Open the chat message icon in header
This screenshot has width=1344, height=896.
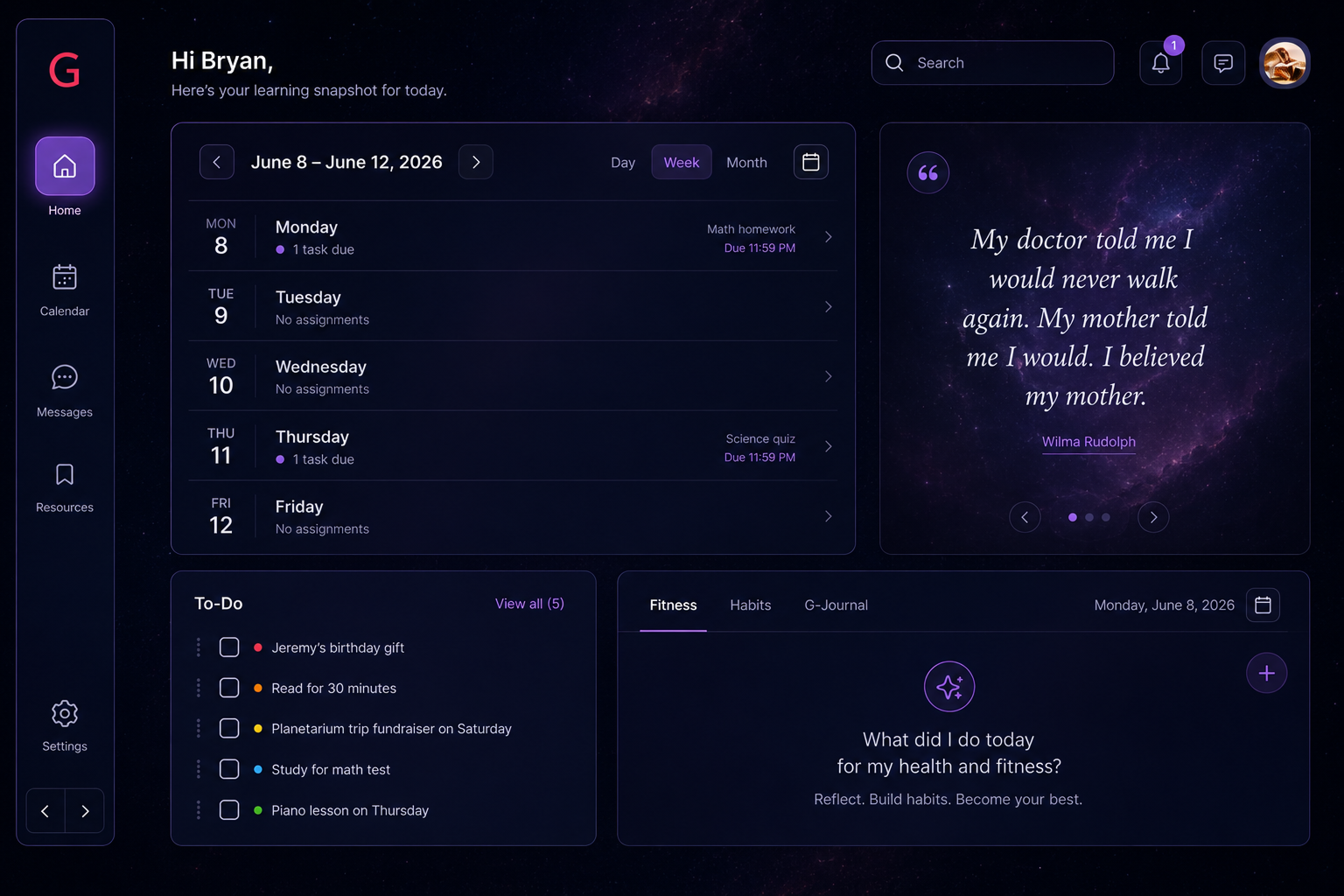[1223, 63]
